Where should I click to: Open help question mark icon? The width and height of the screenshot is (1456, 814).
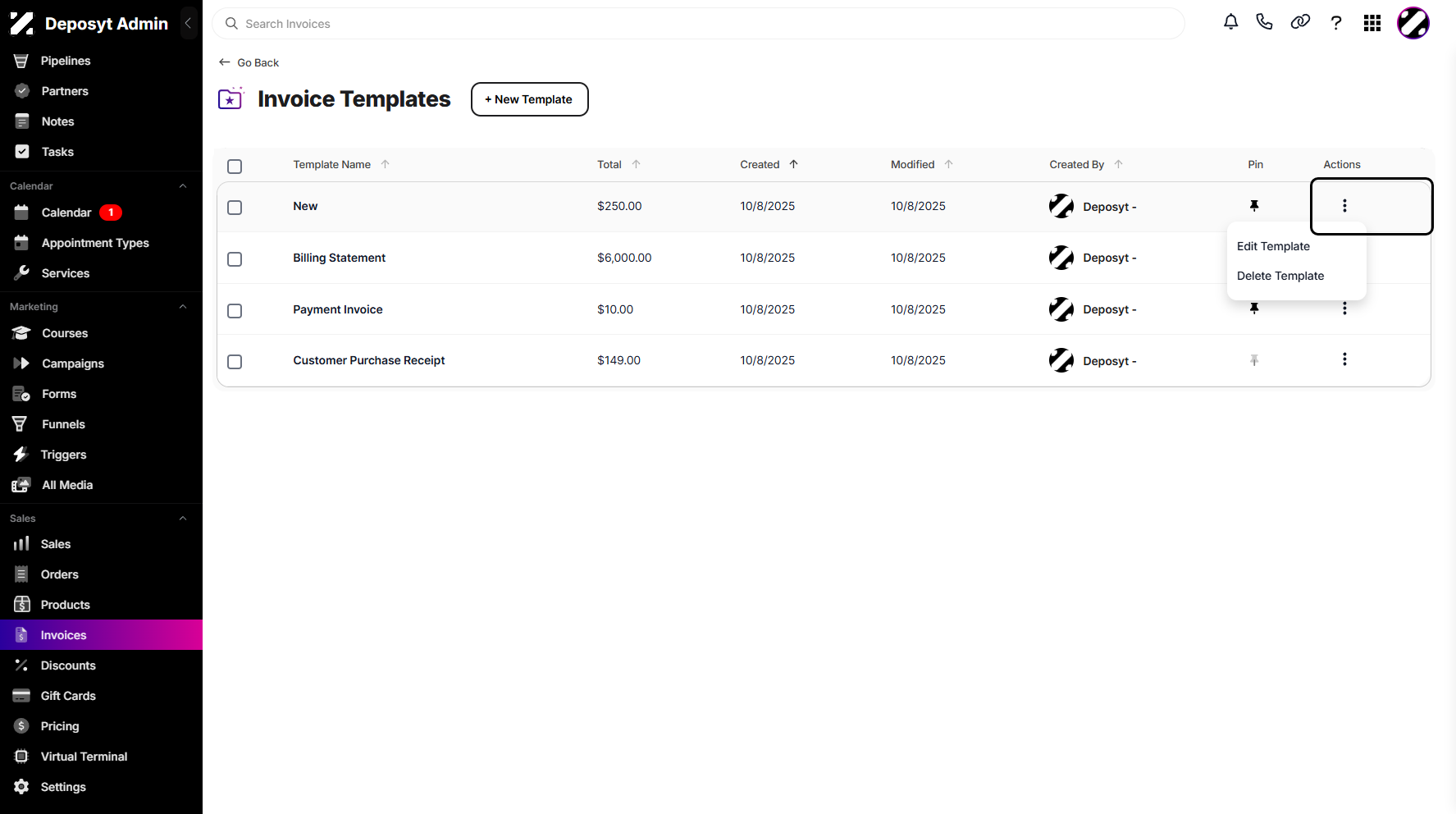1336,23
